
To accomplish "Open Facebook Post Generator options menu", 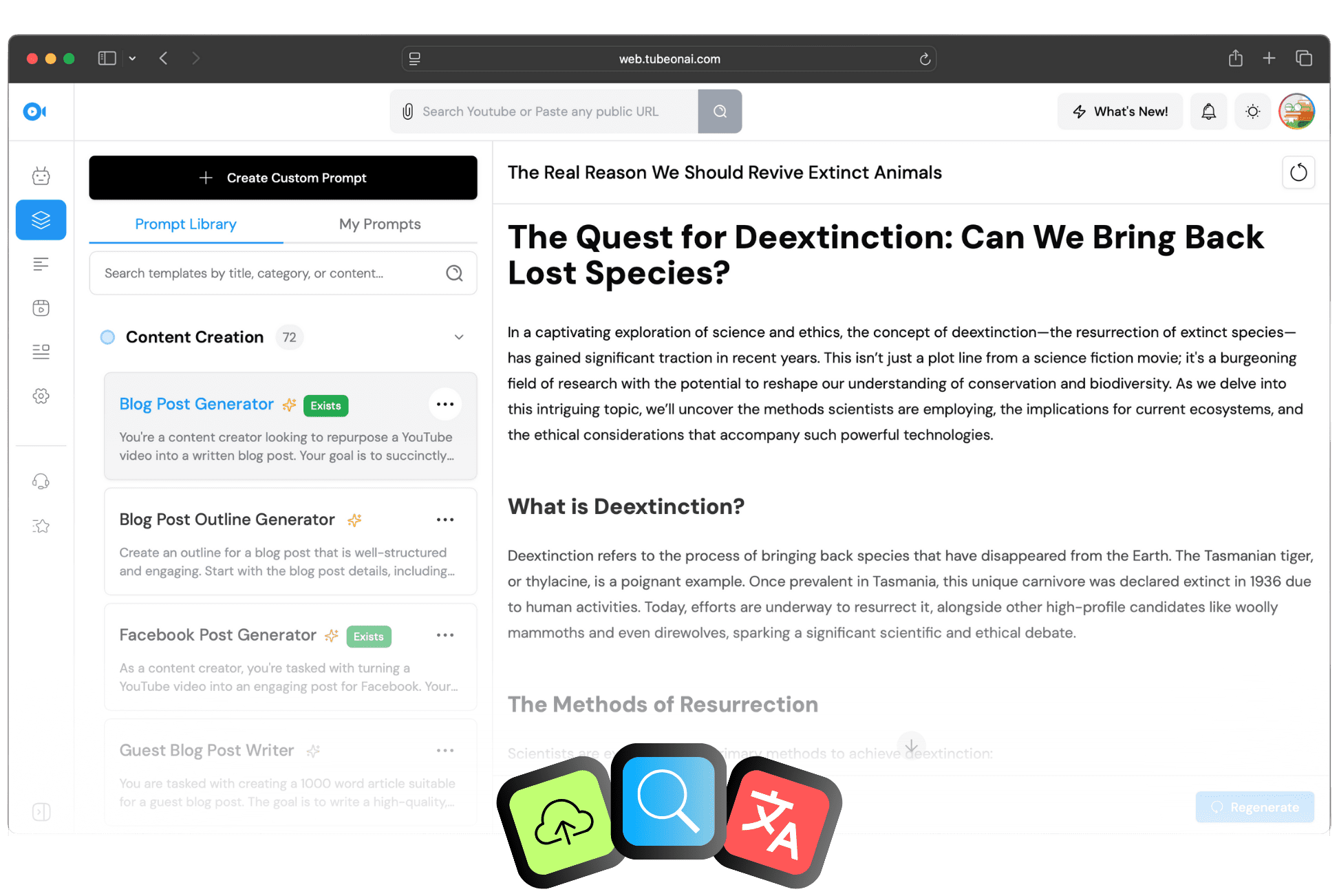I will tap(445, 635).
